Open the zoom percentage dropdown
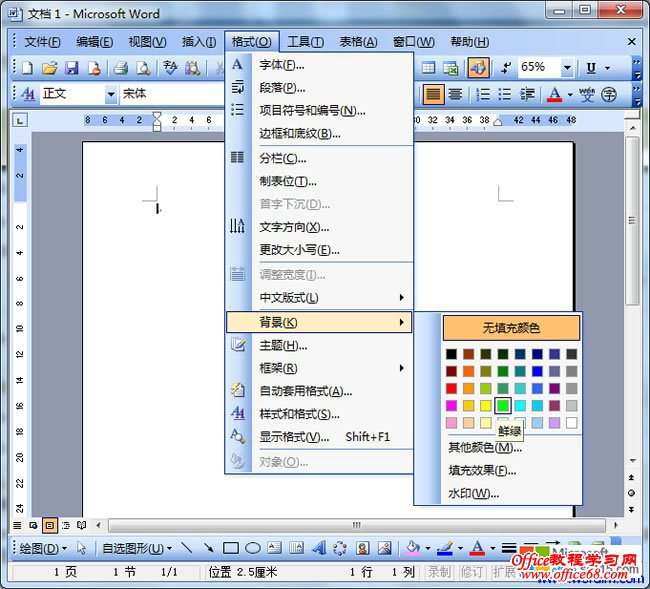Screen dimensions: 650x589 pos(567,68)
